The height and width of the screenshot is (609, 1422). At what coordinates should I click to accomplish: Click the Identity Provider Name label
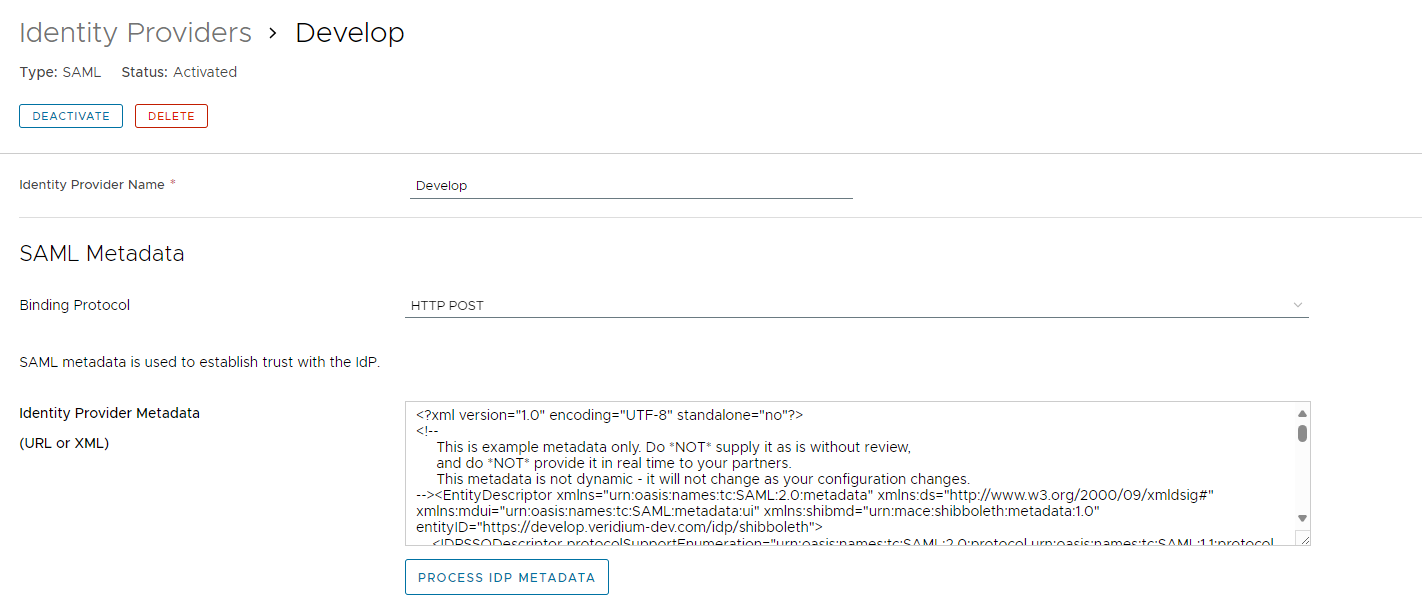pos(91,185)
